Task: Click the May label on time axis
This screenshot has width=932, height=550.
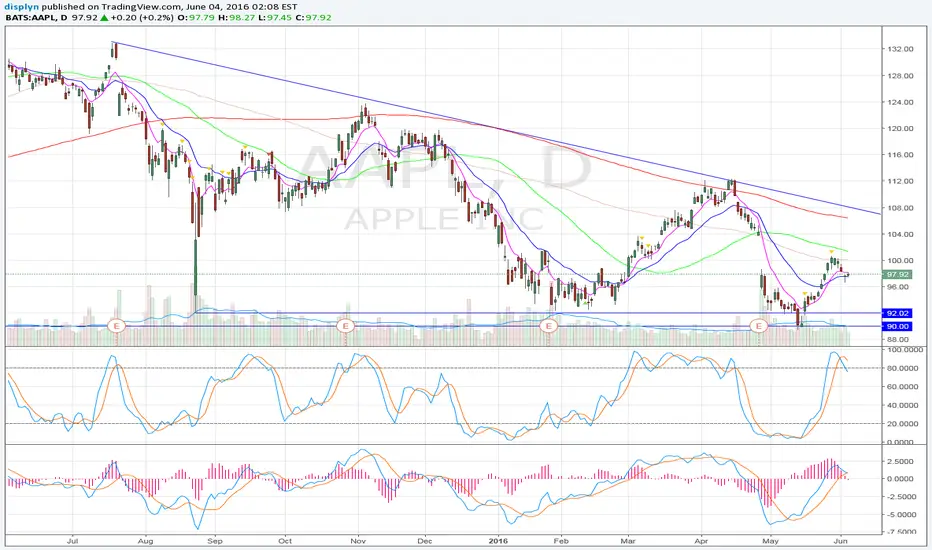Action: (770, 541)
